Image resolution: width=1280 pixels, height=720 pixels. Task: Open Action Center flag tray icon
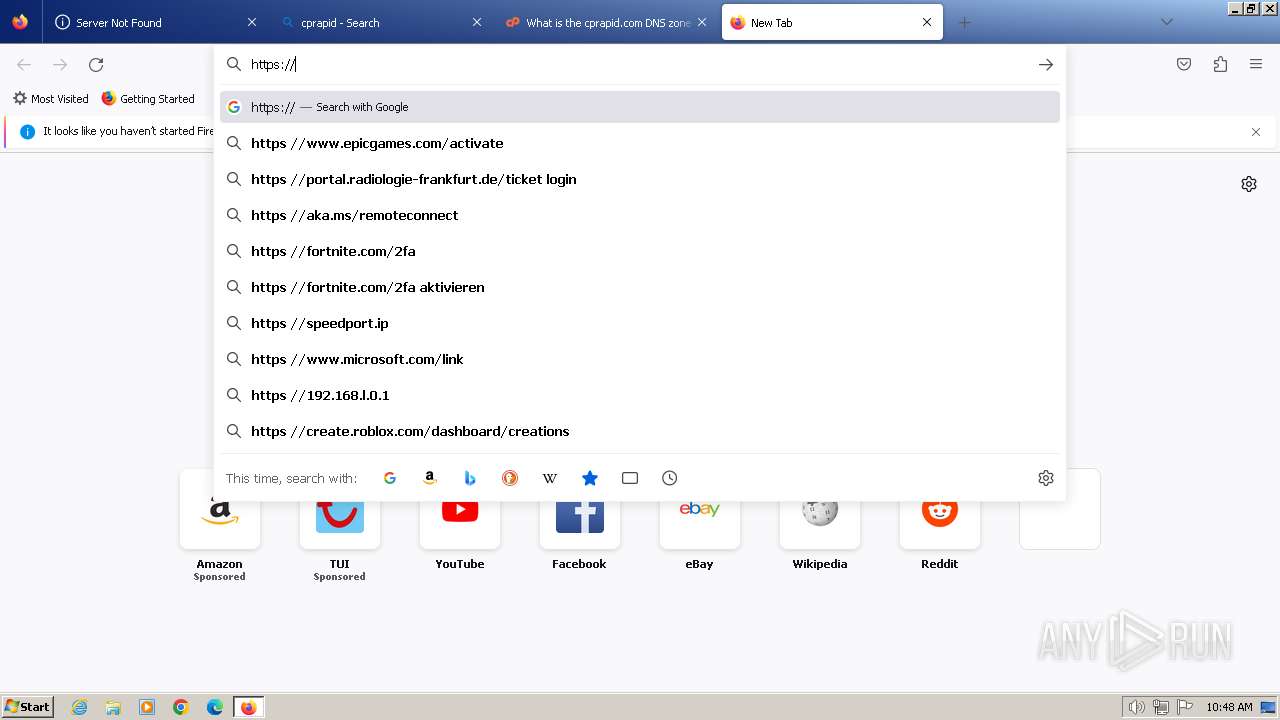click(x=1185, y=707)
